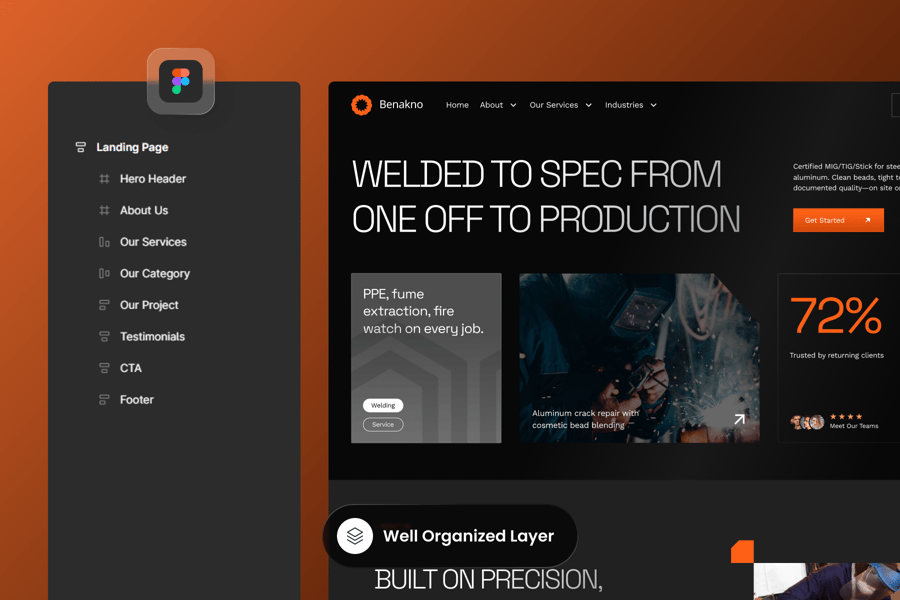Image resolution: width=900 pixels, height=600 pixels.
Task: Click the Benakno sun logo icon
Action: tap(361, 105)
